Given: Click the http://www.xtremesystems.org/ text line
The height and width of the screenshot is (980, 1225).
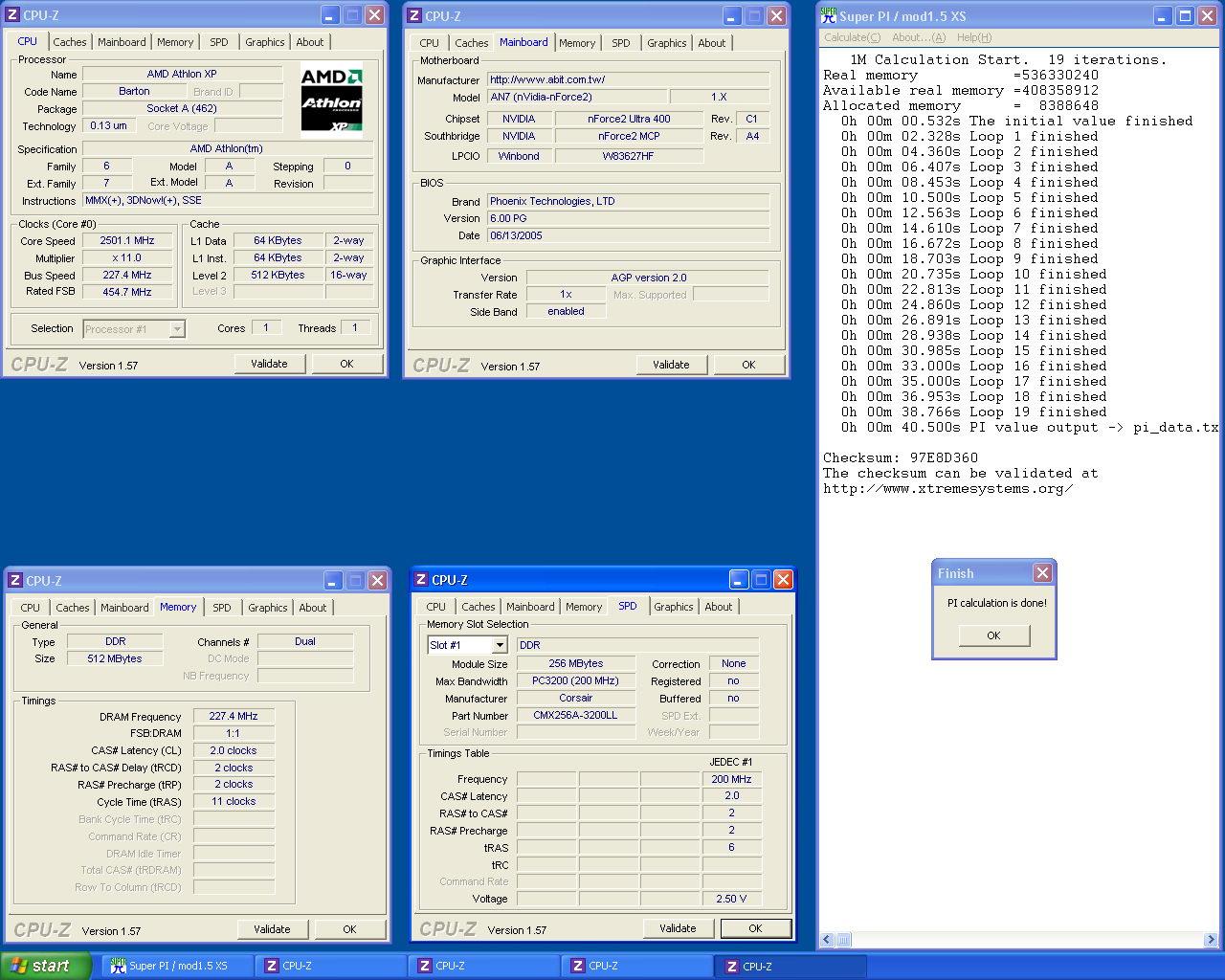Looking at the screenshot, I should pos(947,489).
